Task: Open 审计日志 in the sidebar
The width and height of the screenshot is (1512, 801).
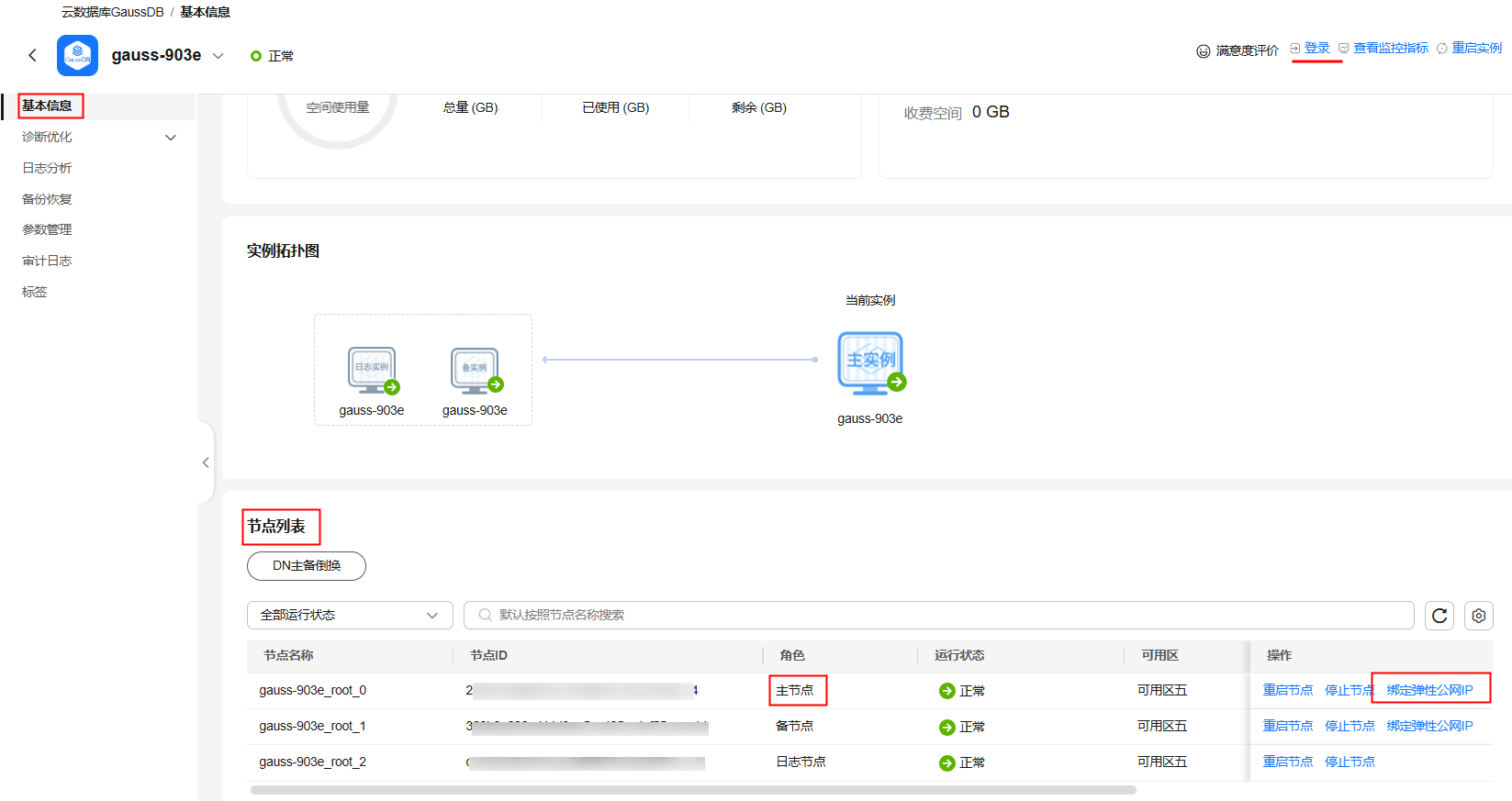Action: (47, 261)
